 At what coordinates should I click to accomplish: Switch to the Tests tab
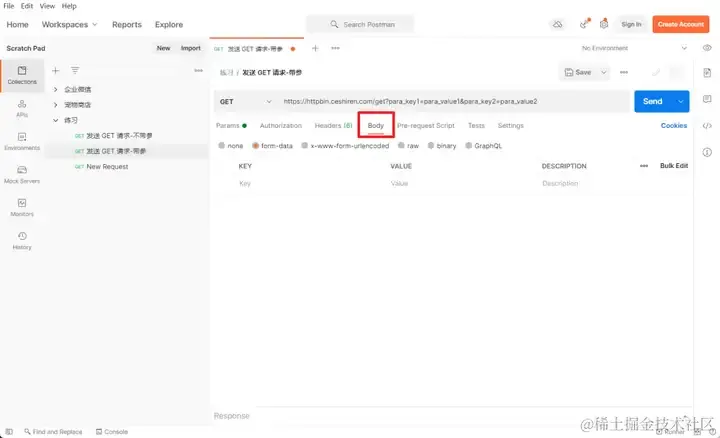coord(476,125)
